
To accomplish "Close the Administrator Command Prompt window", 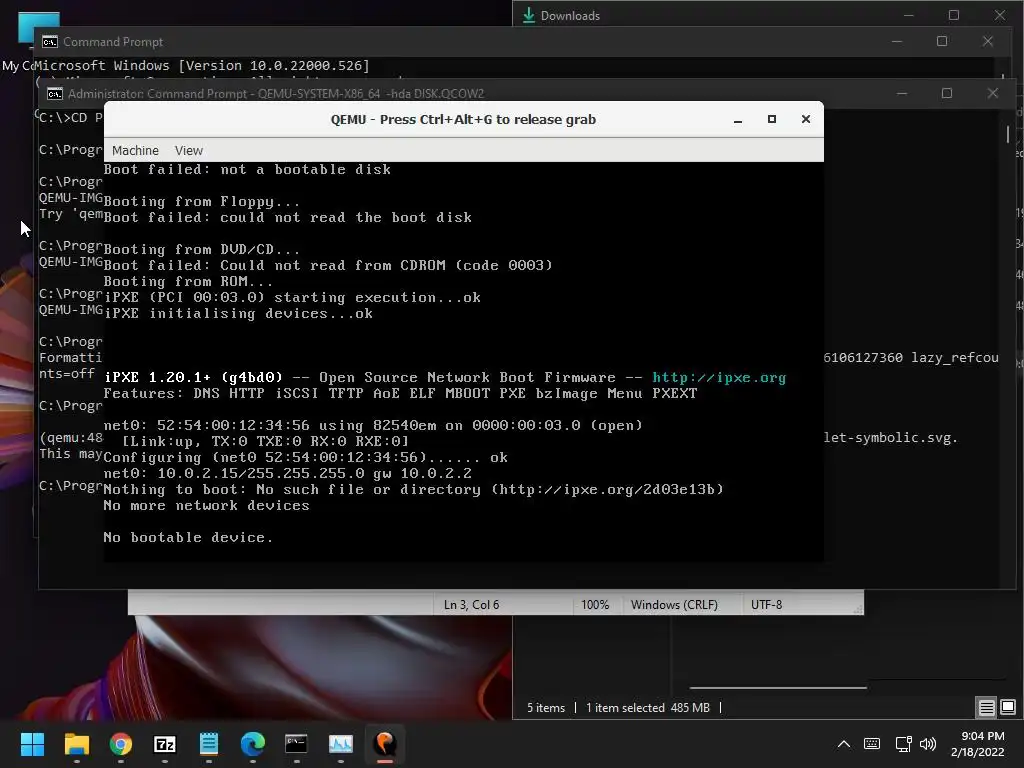I will (993, 93).
